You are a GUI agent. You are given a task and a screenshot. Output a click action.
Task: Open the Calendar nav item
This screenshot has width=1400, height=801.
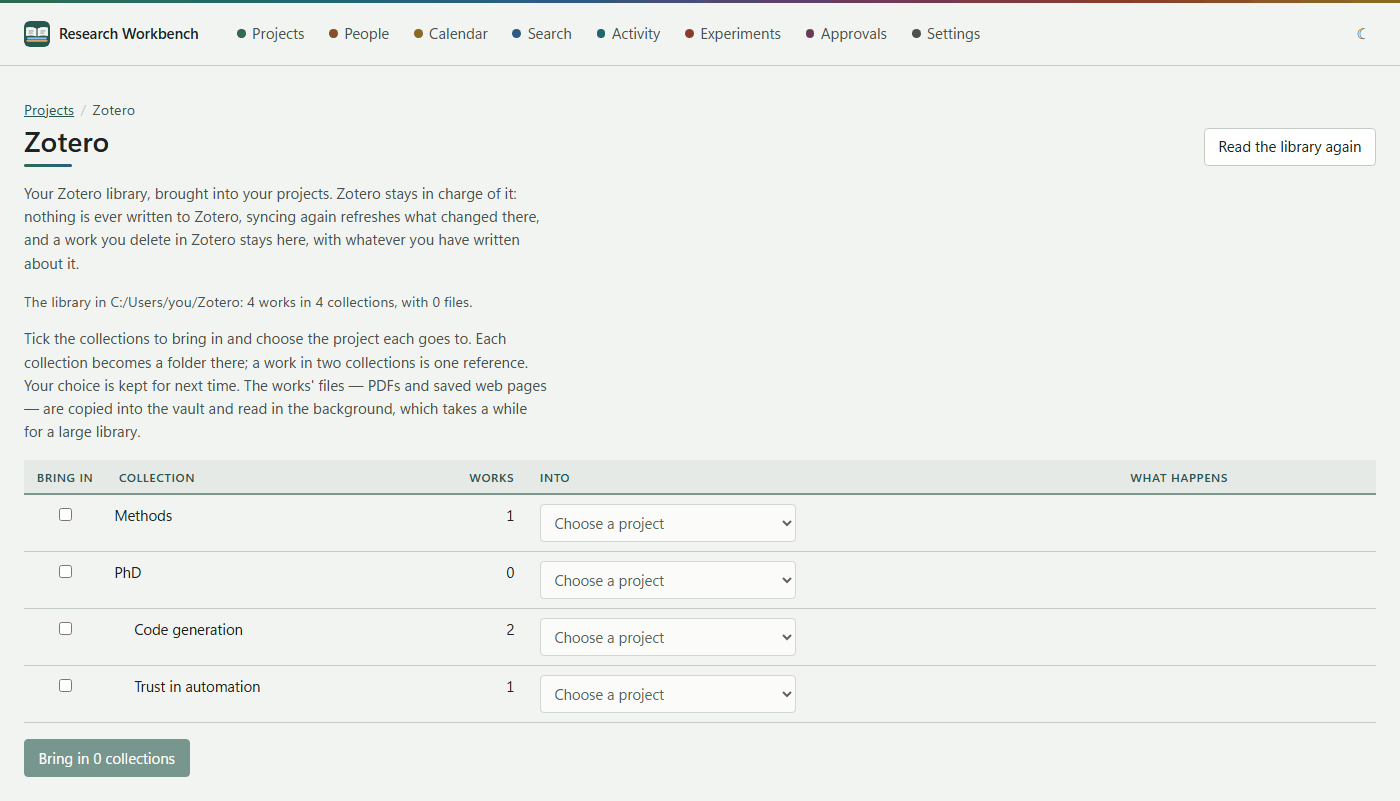(451, 34)
